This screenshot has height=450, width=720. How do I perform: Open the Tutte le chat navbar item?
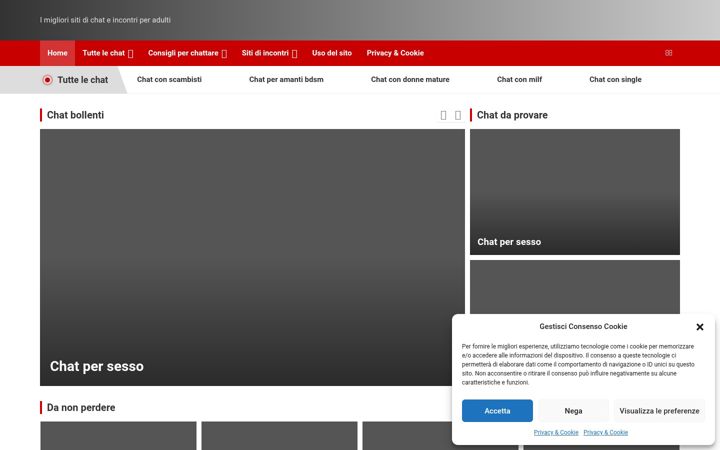point(103,53)
